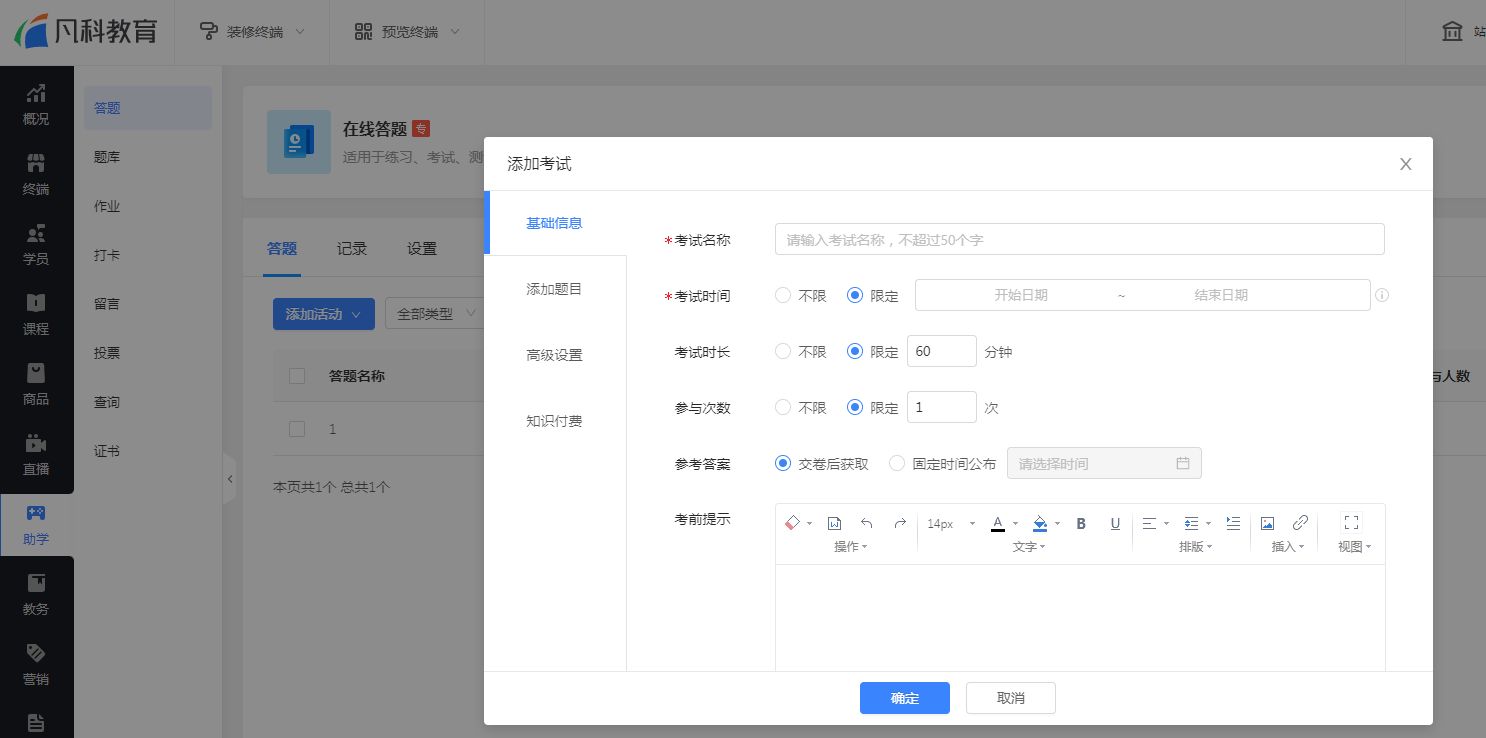Check the select-all box in table header

pyautogui.click(x=297, y=376)
